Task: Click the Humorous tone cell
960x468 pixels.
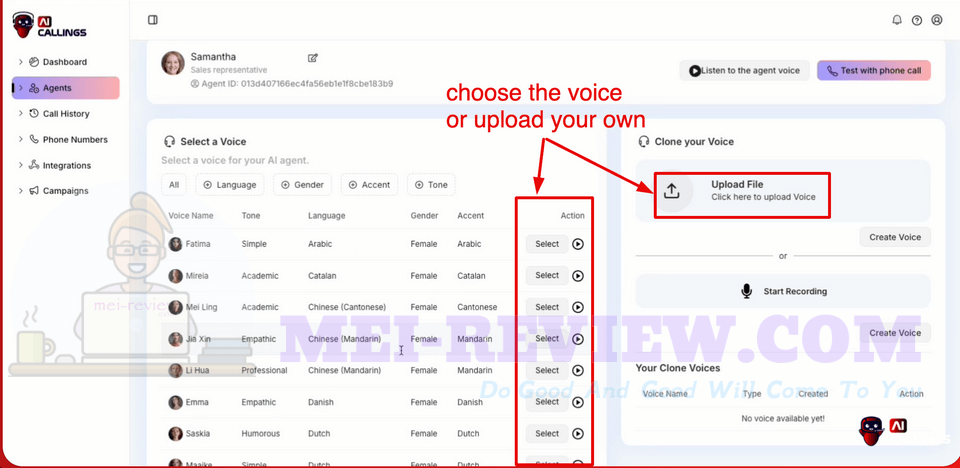Action: [261, 434]
